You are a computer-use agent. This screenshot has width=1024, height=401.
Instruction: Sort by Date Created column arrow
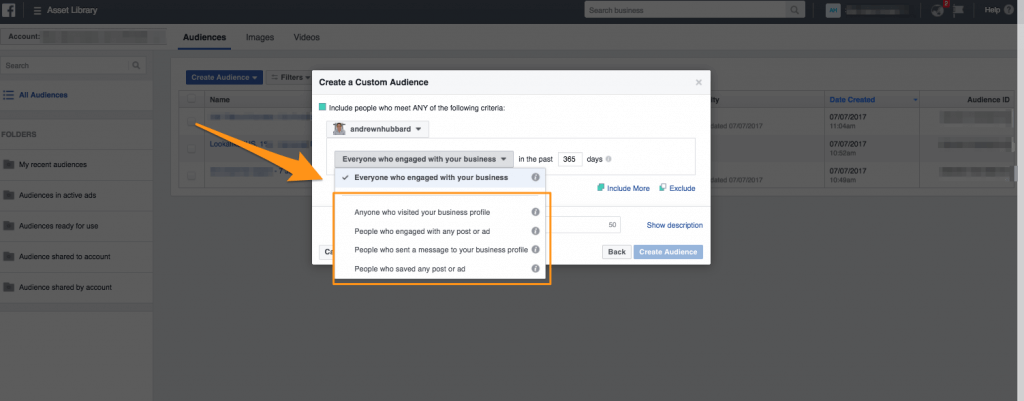click(915, 100)
